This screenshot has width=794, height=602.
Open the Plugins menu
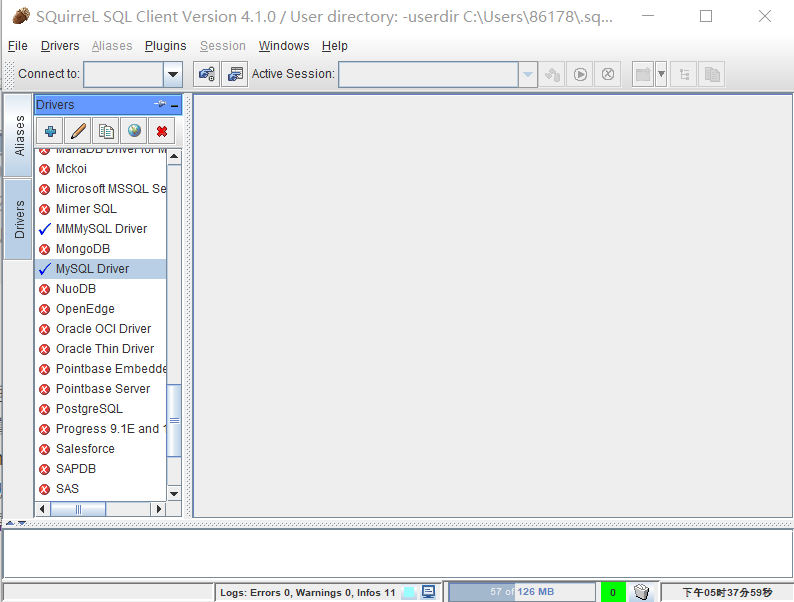(x=165, y=46)
